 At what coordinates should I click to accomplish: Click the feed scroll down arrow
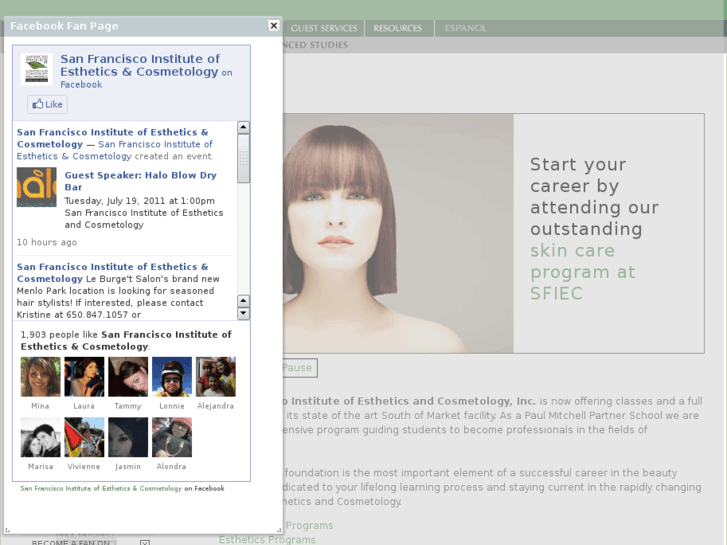(243, 314)
